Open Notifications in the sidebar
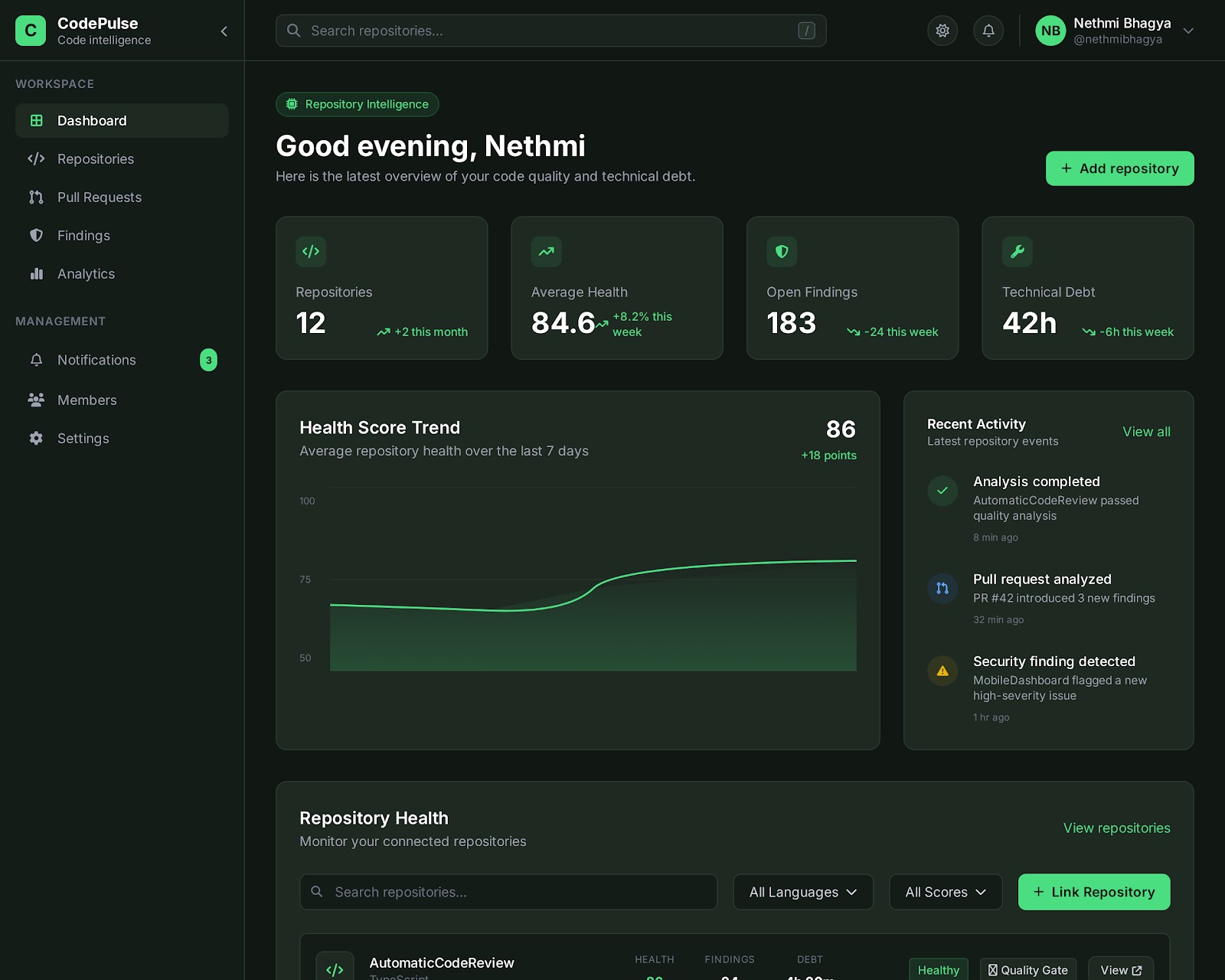This screenshot has height=980, width=1225. pyautogui.click(x=122, y=360)
